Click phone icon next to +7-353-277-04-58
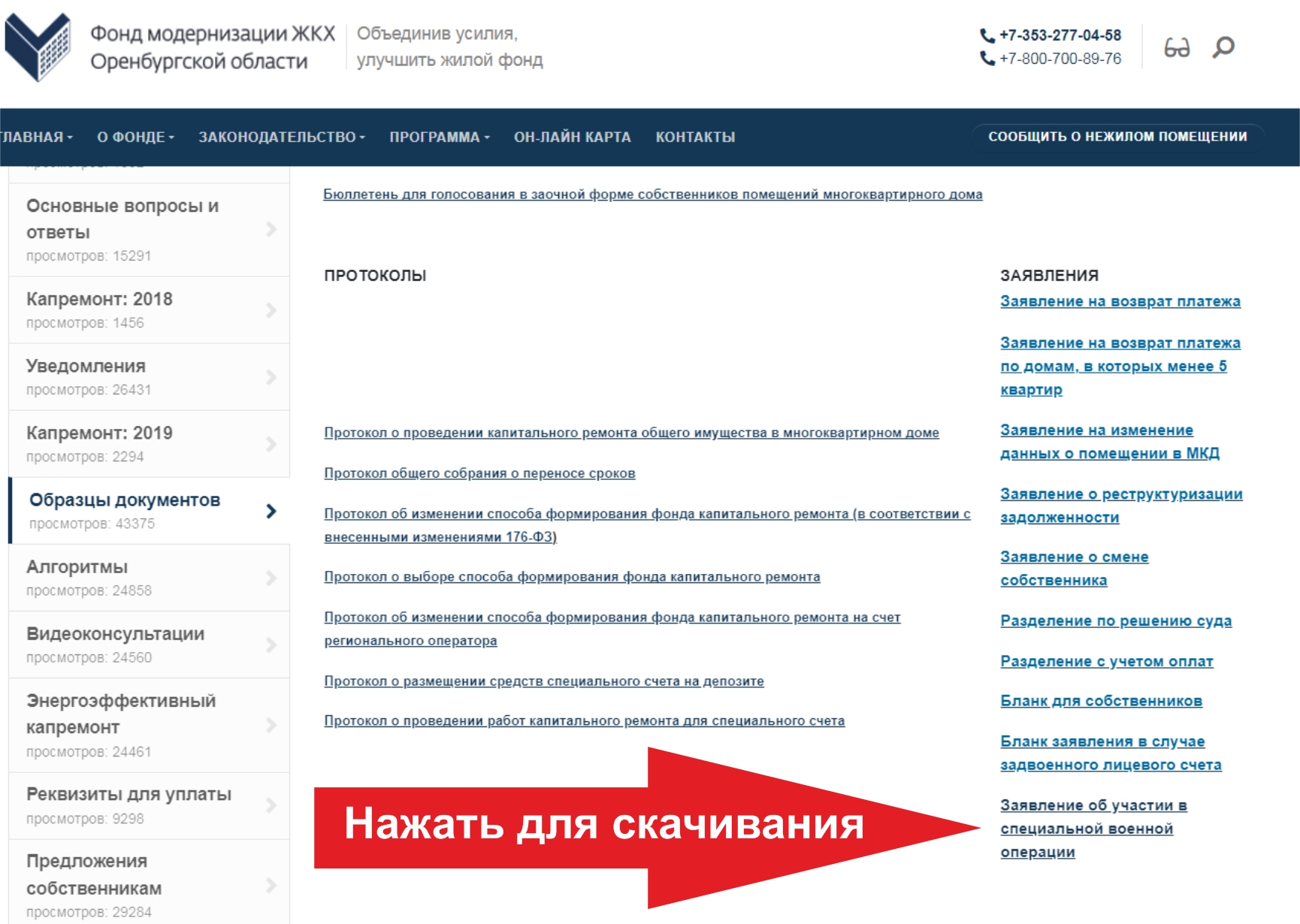 987,35
